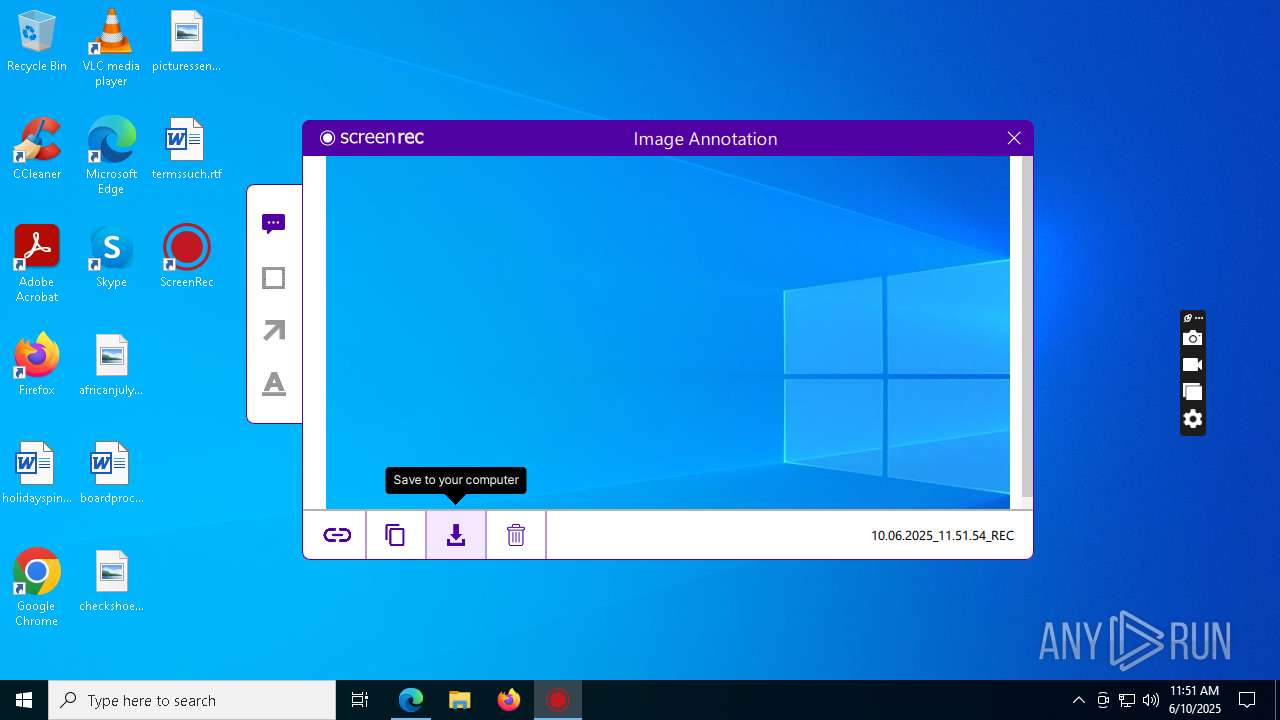Delete the screenshot with the trash icon
Viewport: 1280px width, 720px height.
pos(516,535)
